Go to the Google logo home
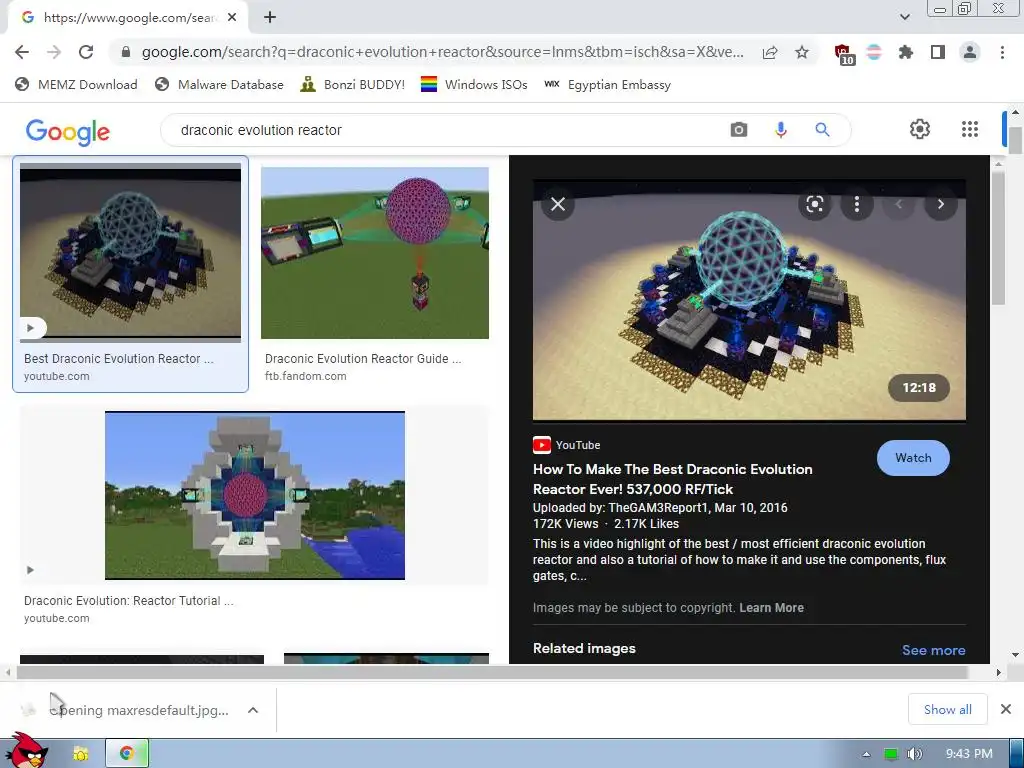The height and width of the screenshot is (768, 1024). (68, 131)
